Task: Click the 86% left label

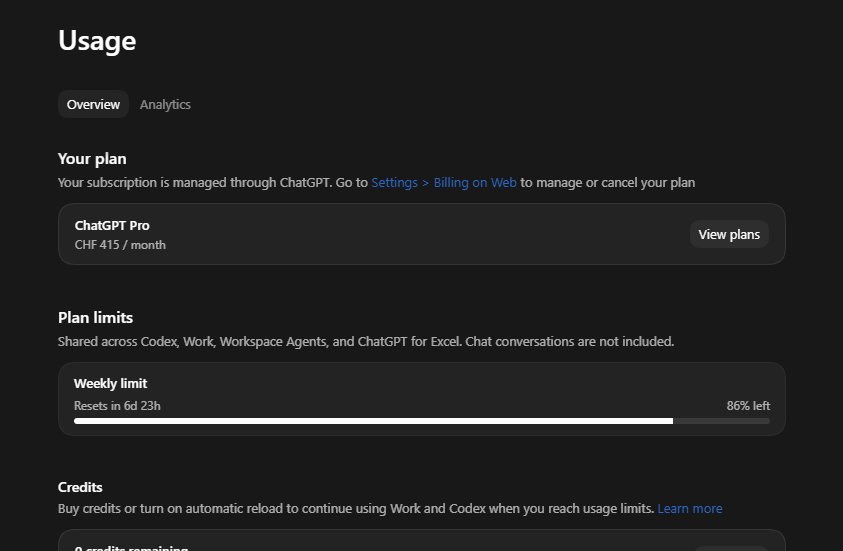Action: 748,406
